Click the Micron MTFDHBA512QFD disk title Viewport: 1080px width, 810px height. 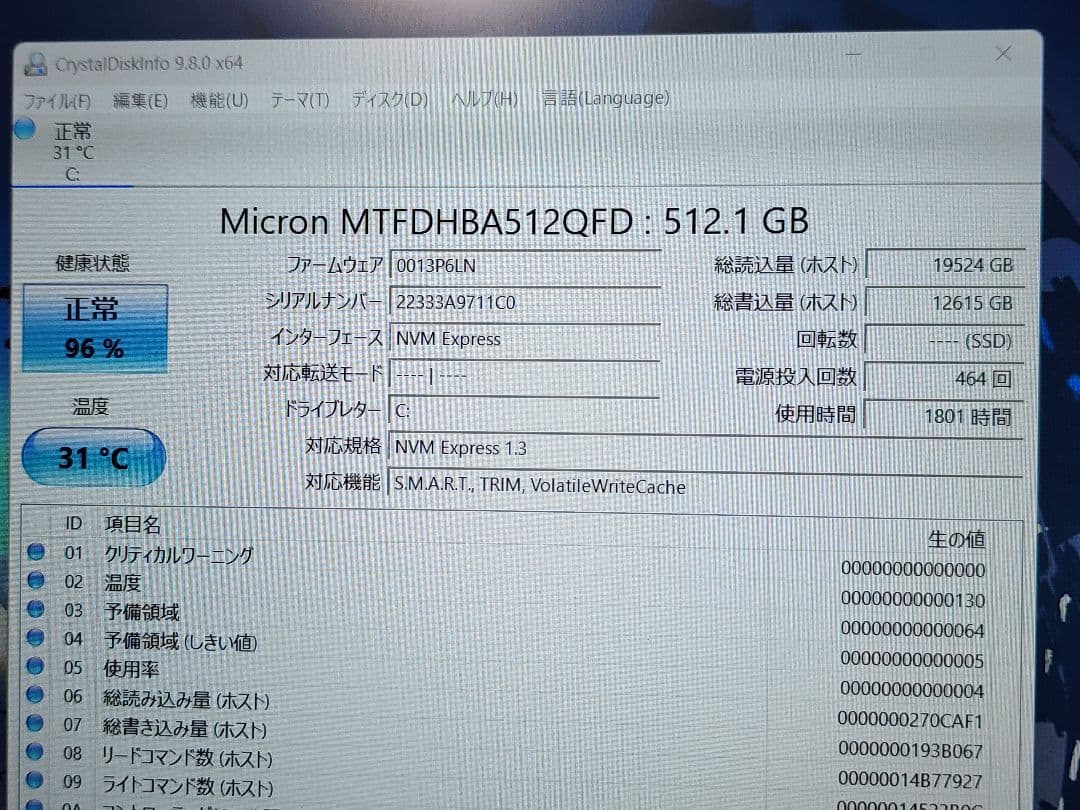[514, 221]
